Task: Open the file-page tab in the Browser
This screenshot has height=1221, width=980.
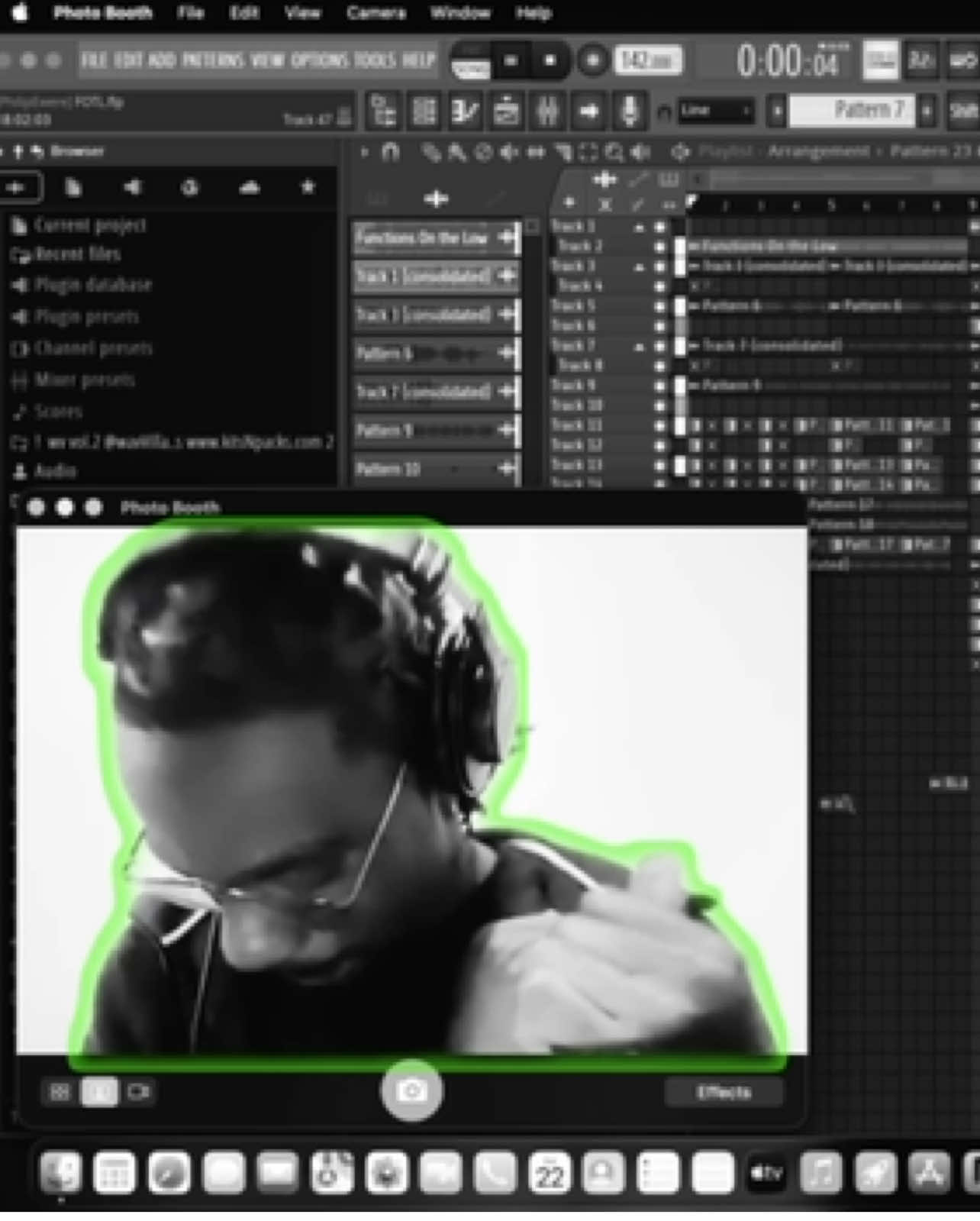Action: 73,187
